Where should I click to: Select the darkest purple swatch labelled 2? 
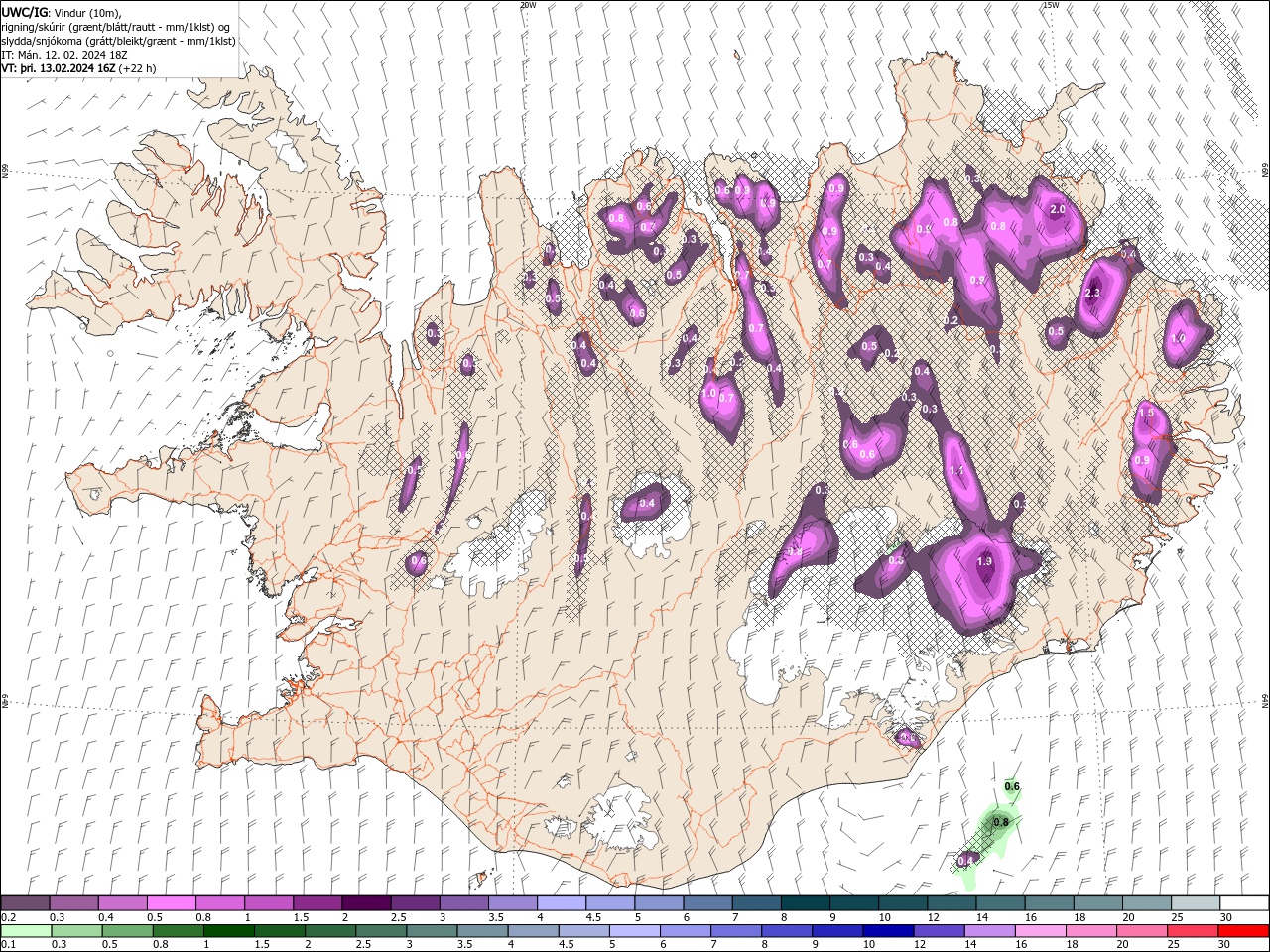366,903
